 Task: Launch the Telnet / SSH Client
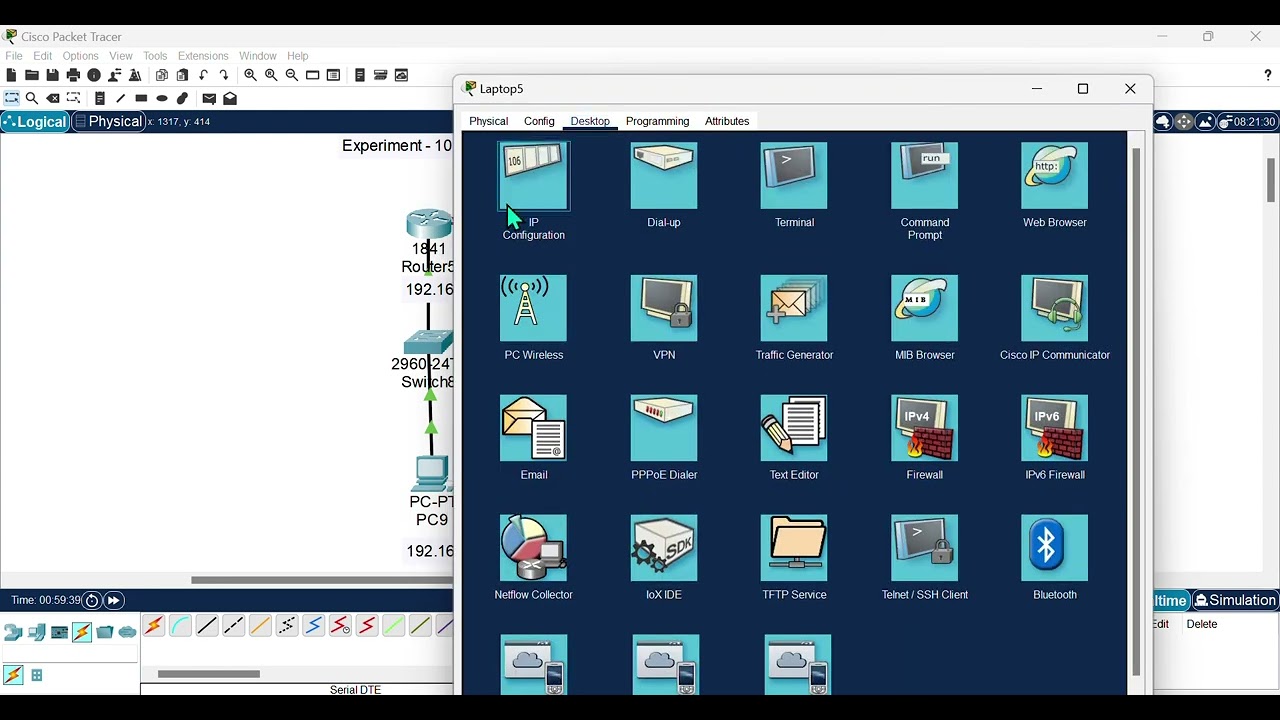pos(924,548)
